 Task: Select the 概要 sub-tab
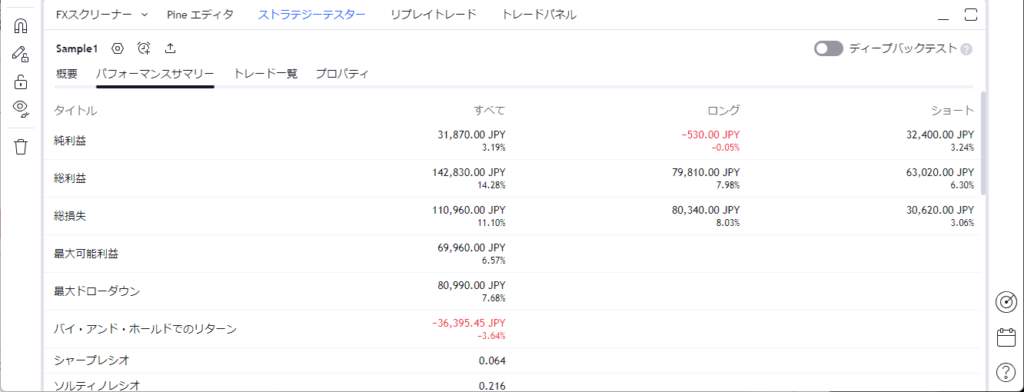point(67,74)
